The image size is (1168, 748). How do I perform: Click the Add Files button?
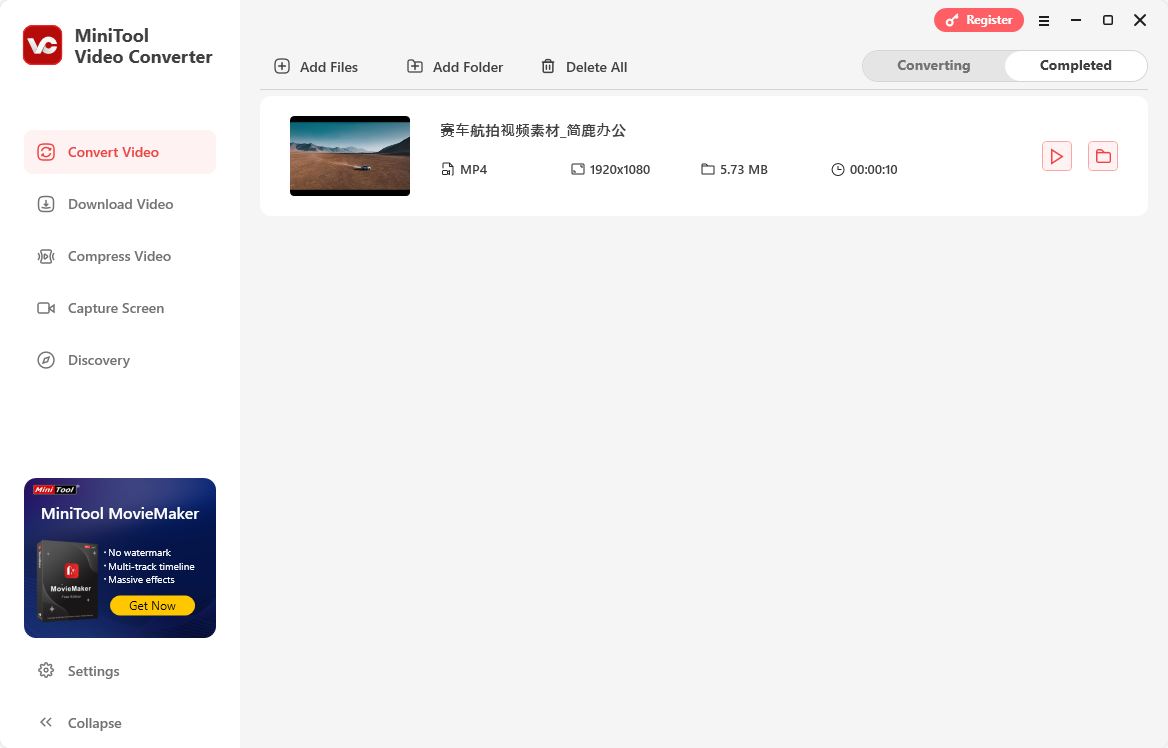pyautogui.click(x=316, y=67)
